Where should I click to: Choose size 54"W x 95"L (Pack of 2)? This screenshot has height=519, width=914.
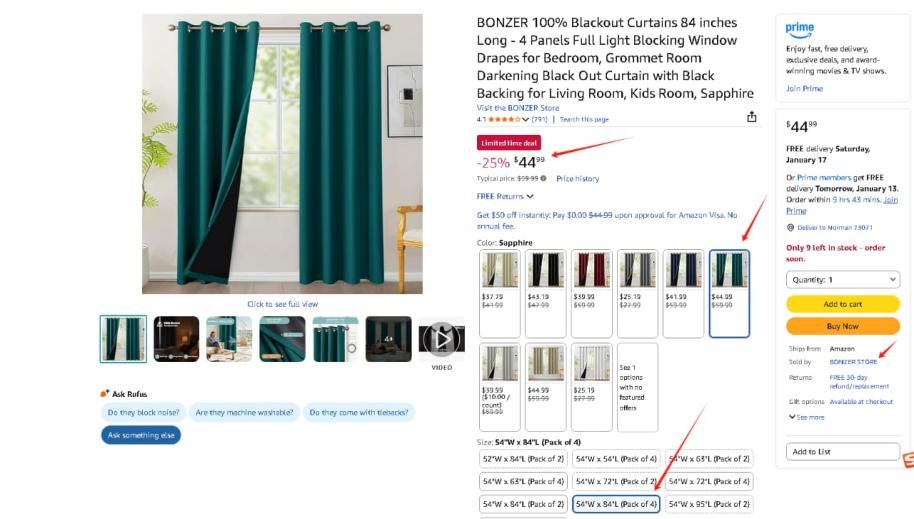coord(709,504)
